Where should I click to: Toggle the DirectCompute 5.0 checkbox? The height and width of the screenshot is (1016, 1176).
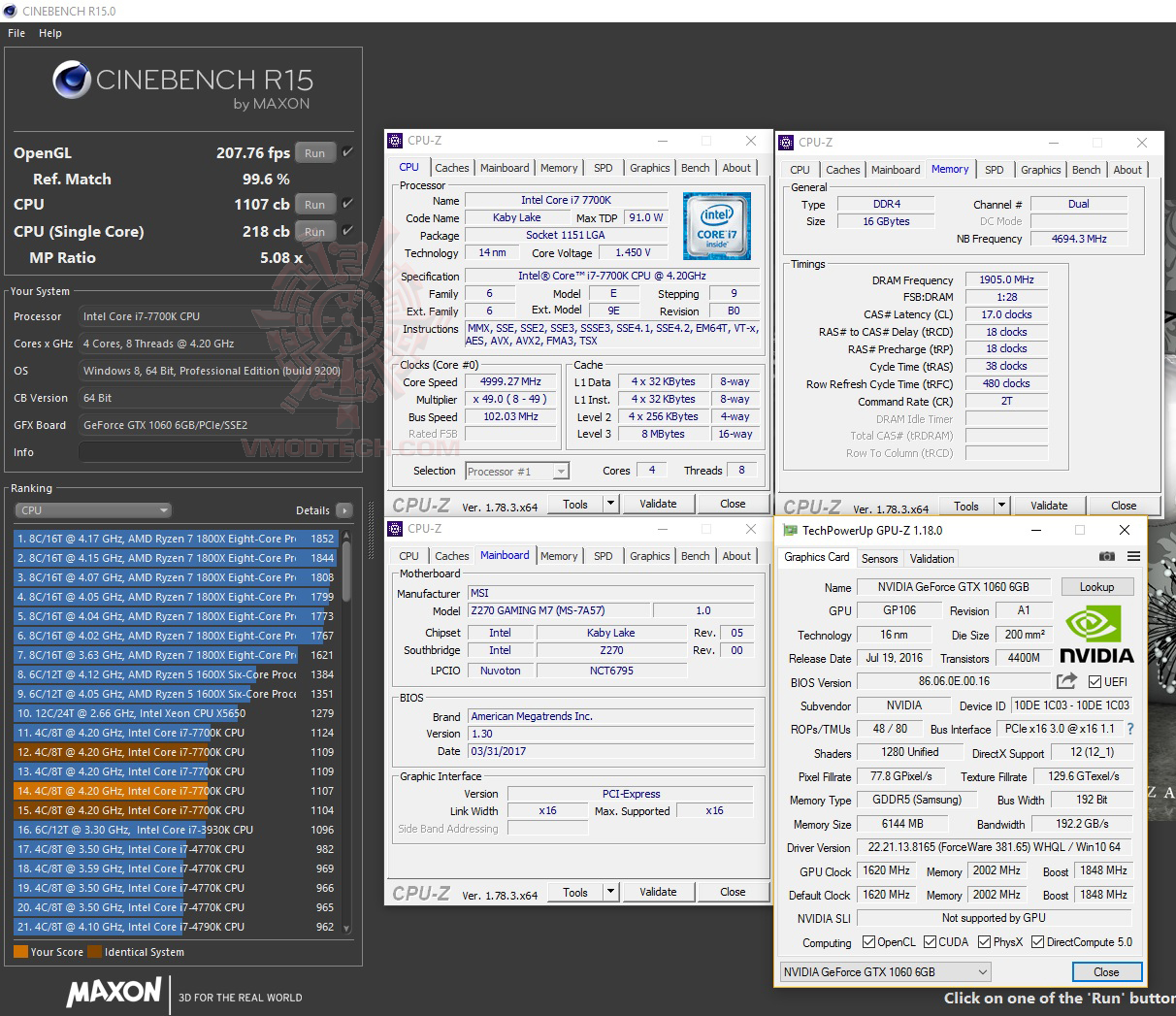pos(1037,942)
